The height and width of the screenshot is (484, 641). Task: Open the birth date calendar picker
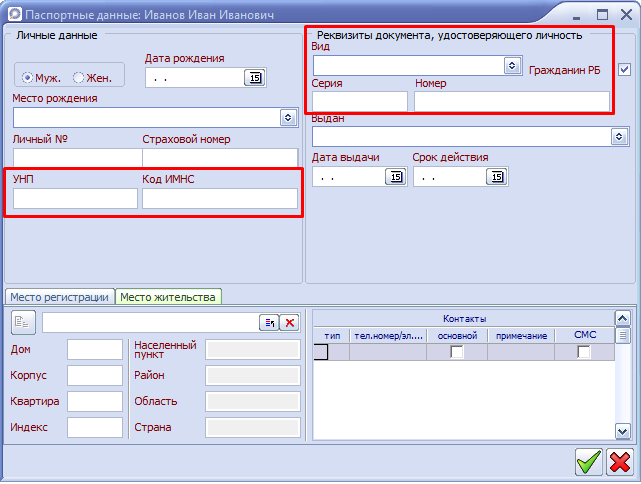pyautogui.click(x=254, y=78)
